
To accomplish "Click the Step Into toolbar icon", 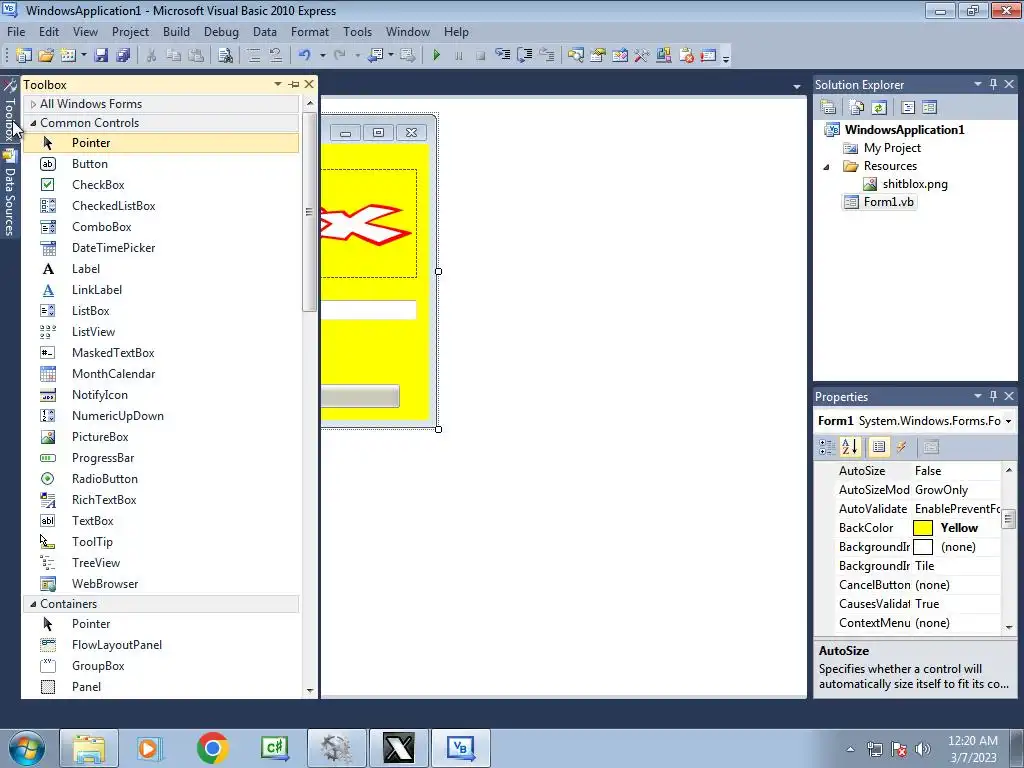I will [502, 56].
